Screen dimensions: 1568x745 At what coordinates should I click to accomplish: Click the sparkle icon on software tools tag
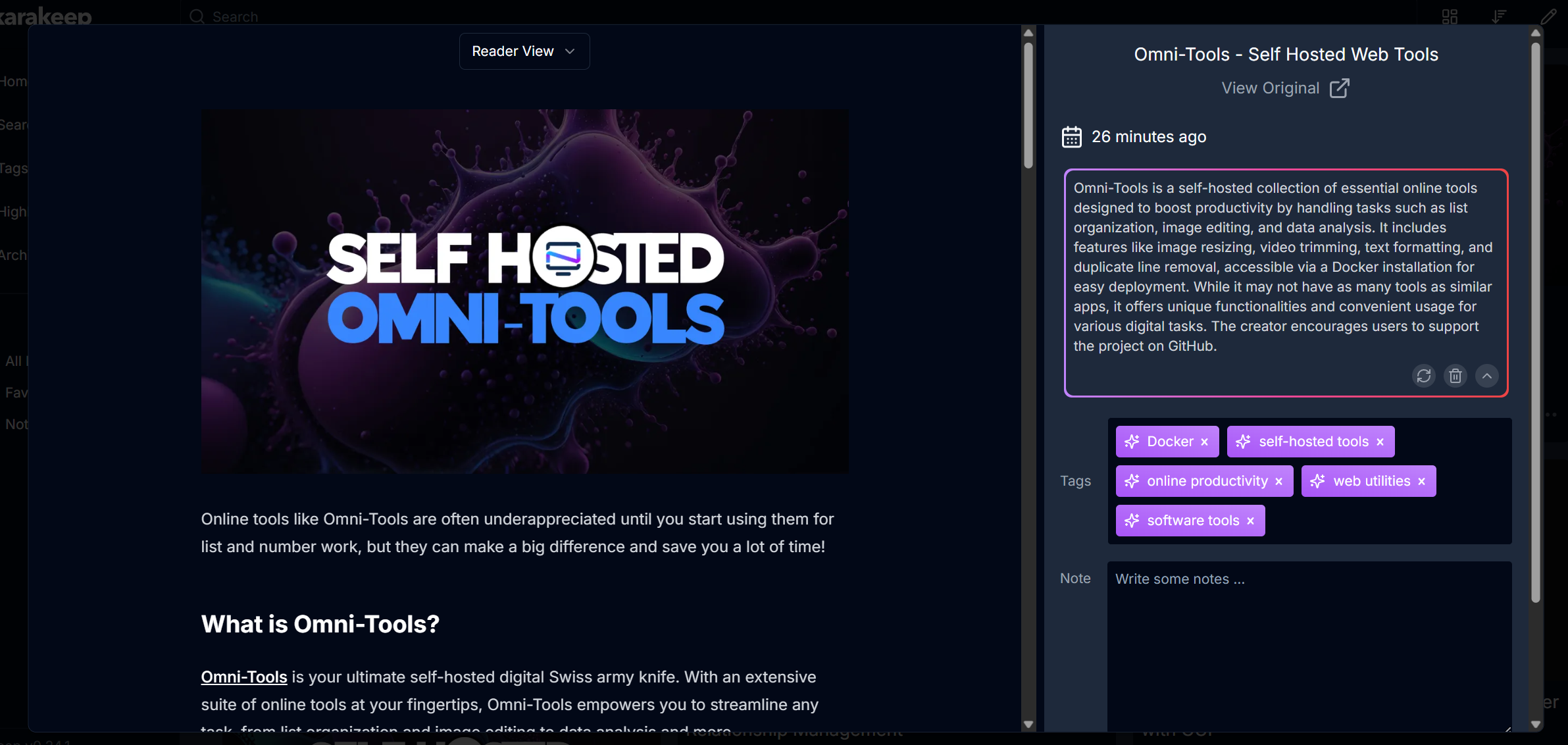point(1132,521)
